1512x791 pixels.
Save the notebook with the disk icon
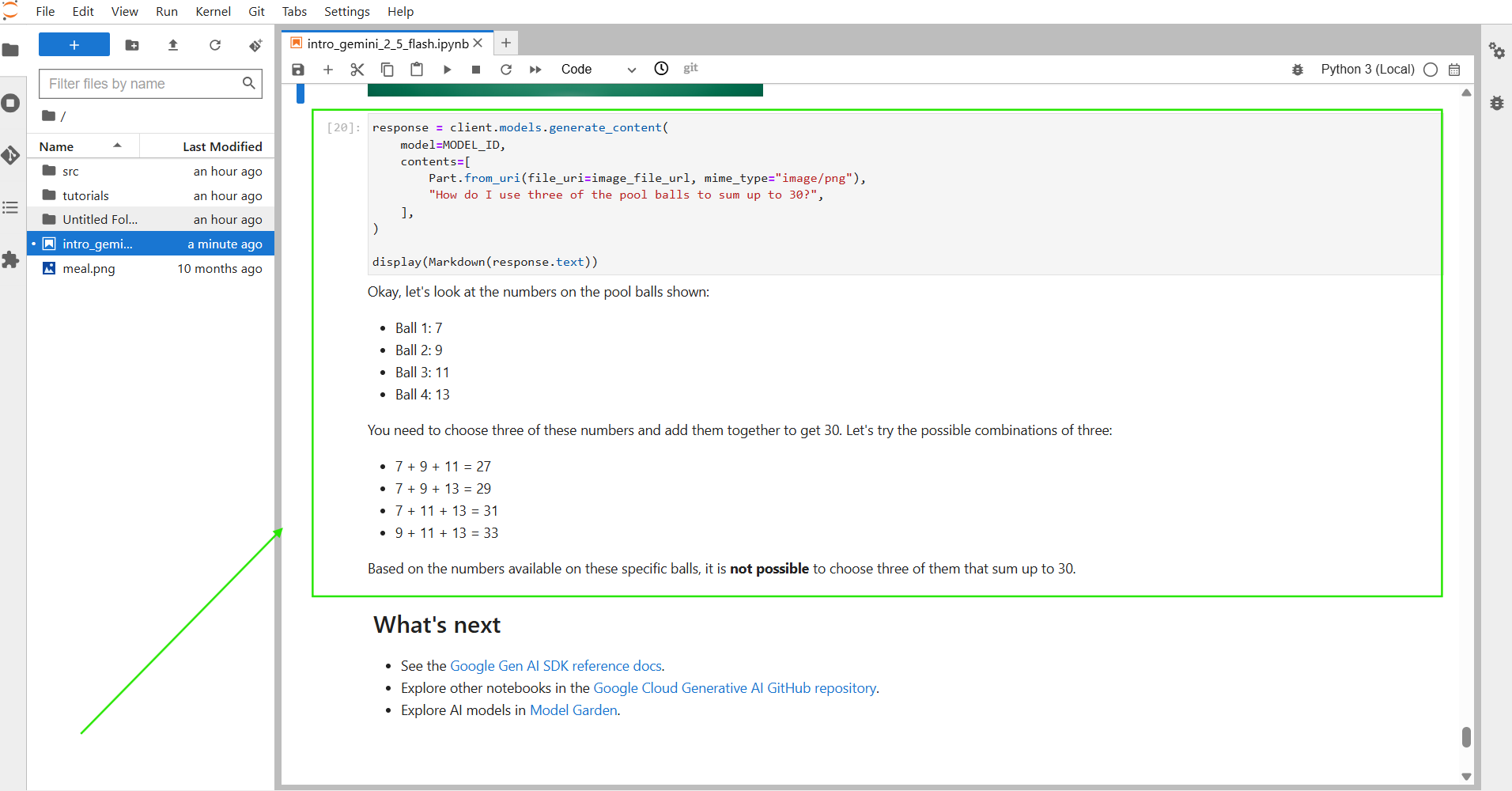point(298,70)
